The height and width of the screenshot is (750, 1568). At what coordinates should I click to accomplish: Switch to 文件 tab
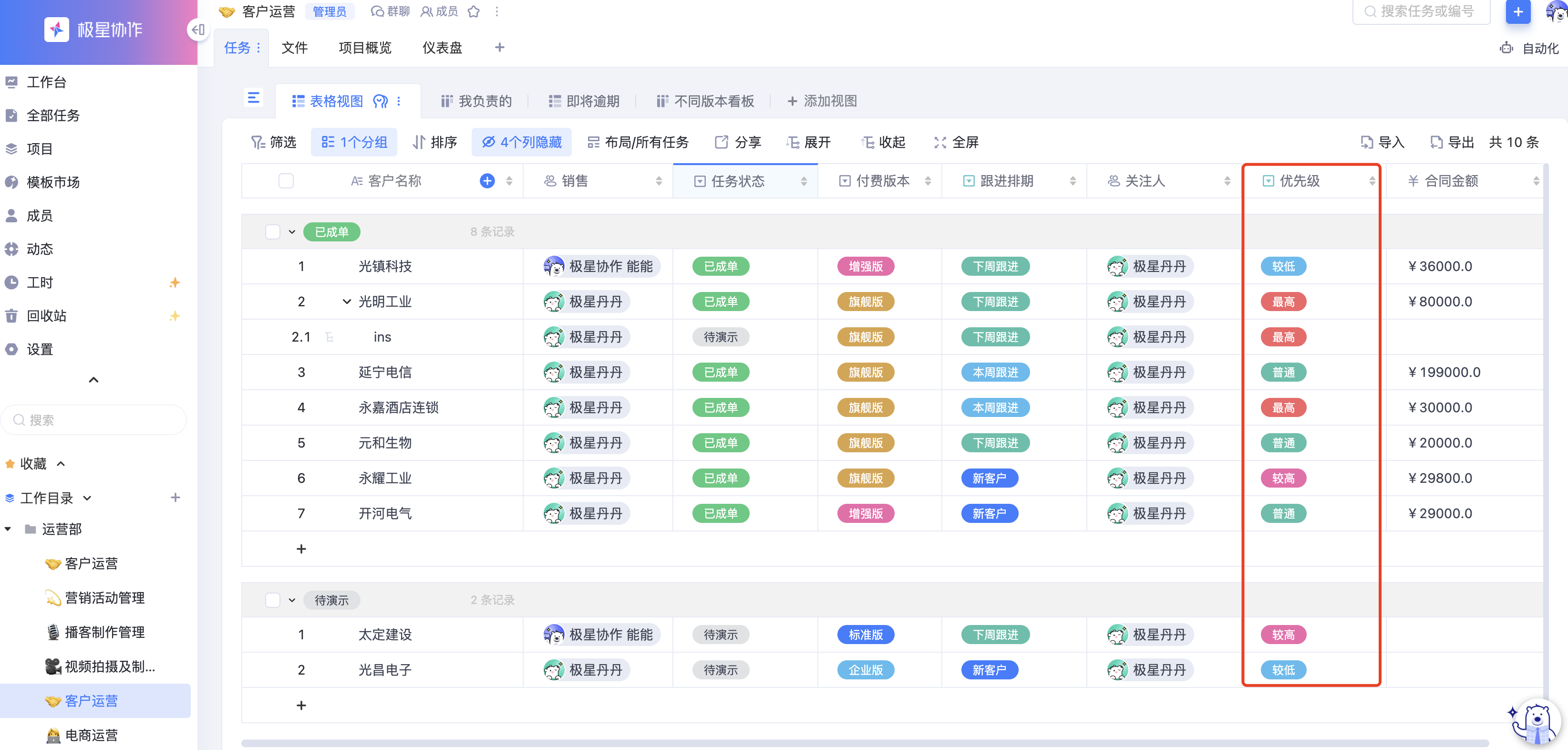(295, 48)
